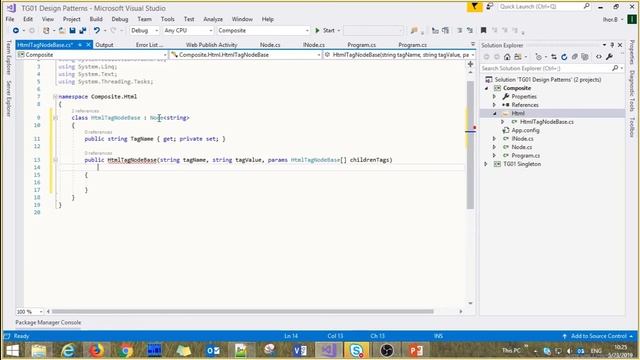Toggle Show All Files in Solution Explorer
640x360 pixels.
585,57
